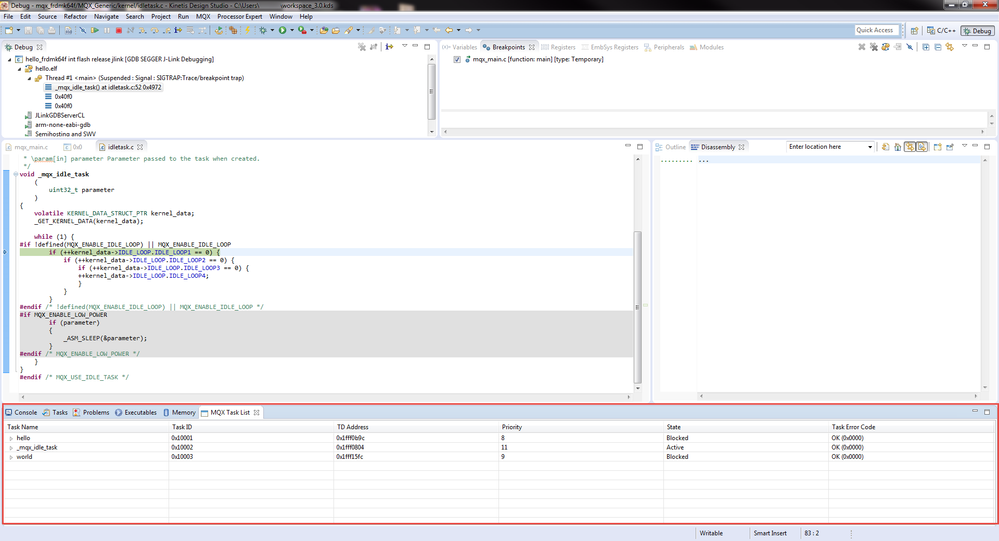Click Disassembly Refresh View icon

(x=886, y=147)
